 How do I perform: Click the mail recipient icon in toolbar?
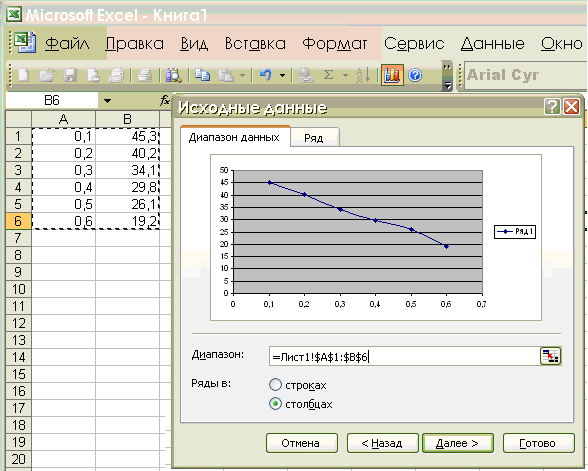tap(116, 75)
